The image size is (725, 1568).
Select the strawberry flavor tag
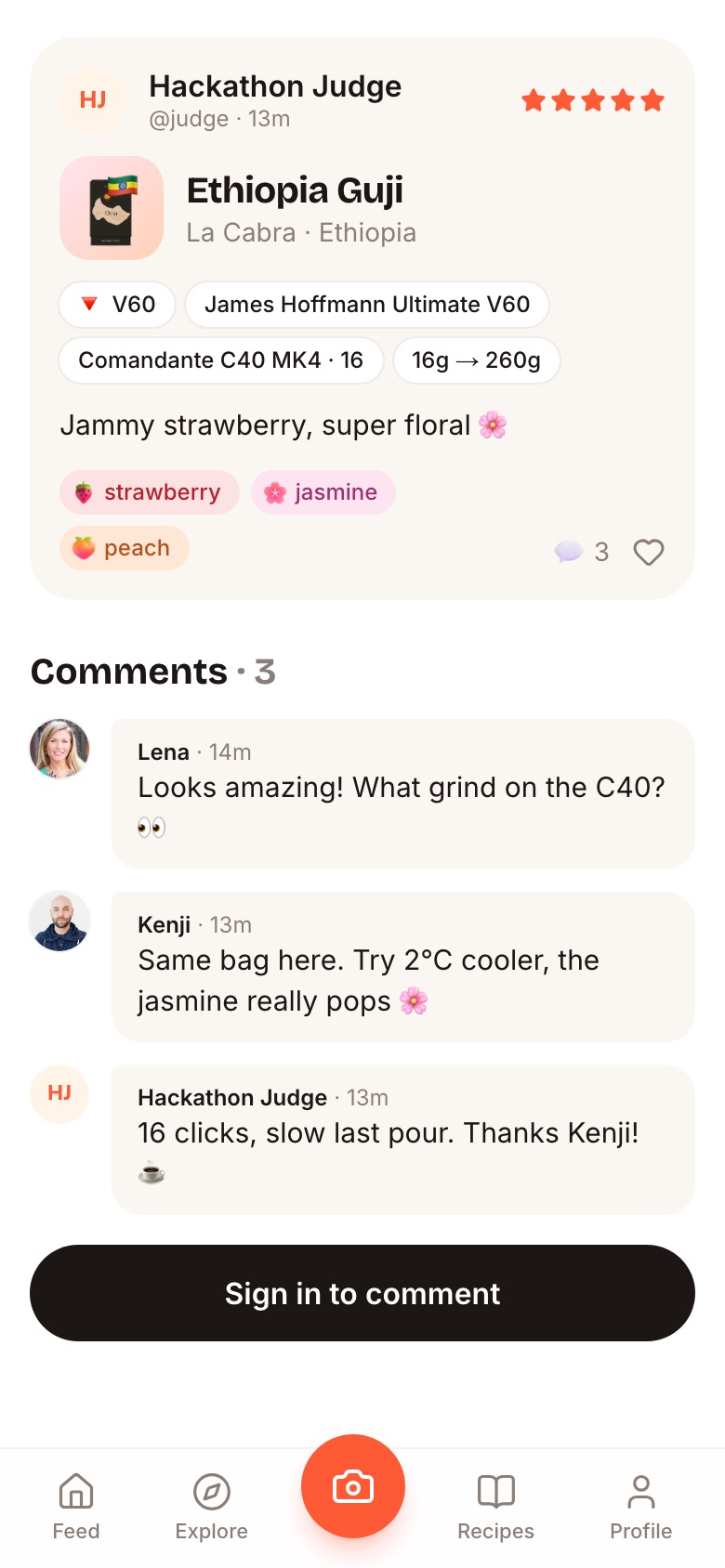point(150,492)
